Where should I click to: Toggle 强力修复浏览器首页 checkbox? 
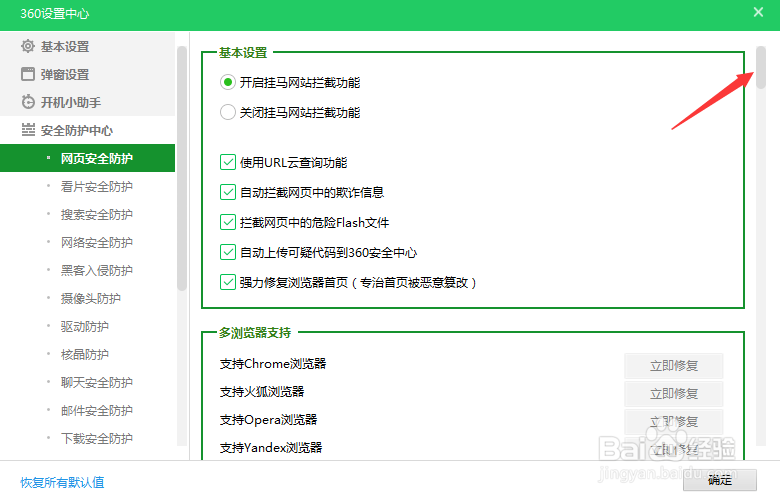click(228, 282)
